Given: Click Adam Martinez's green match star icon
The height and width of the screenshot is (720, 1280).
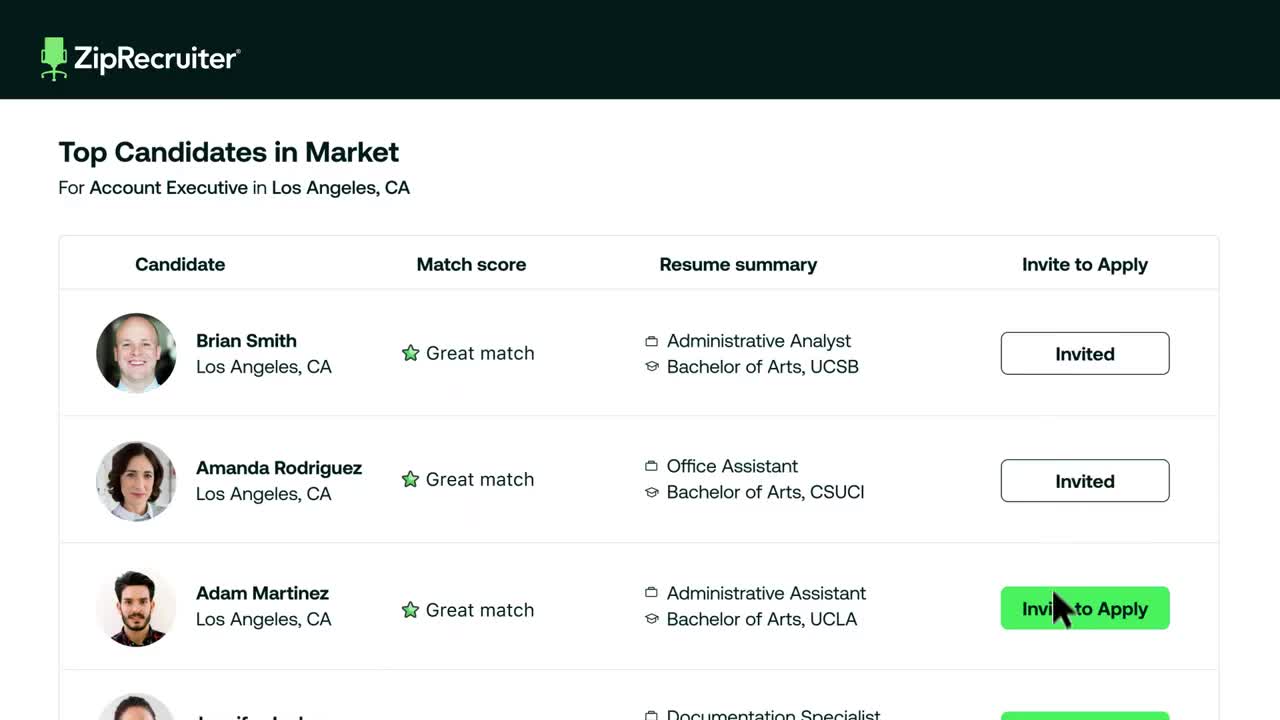Looking at the screenshot, I should [410, 610].
